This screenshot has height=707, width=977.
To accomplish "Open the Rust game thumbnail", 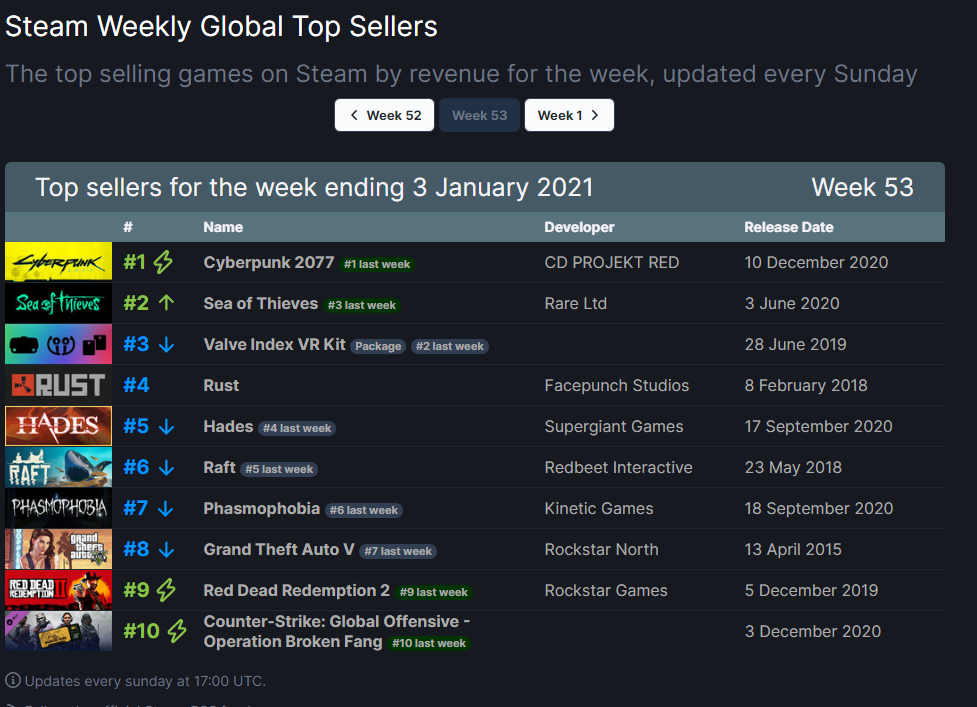I will point(59,385).
